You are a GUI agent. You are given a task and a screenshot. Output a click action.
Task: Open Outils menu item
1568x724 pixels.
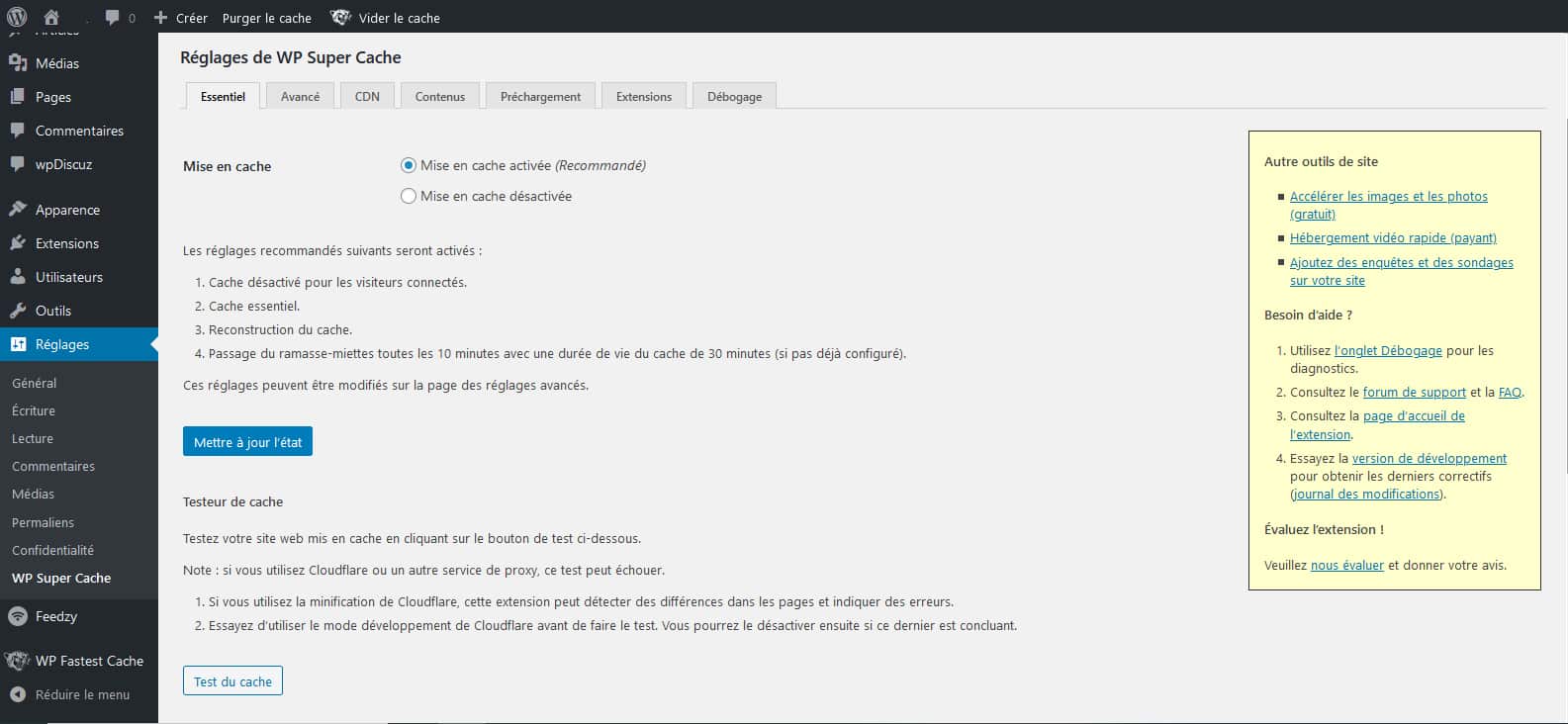pyautogui.click(x=53, y=311)
